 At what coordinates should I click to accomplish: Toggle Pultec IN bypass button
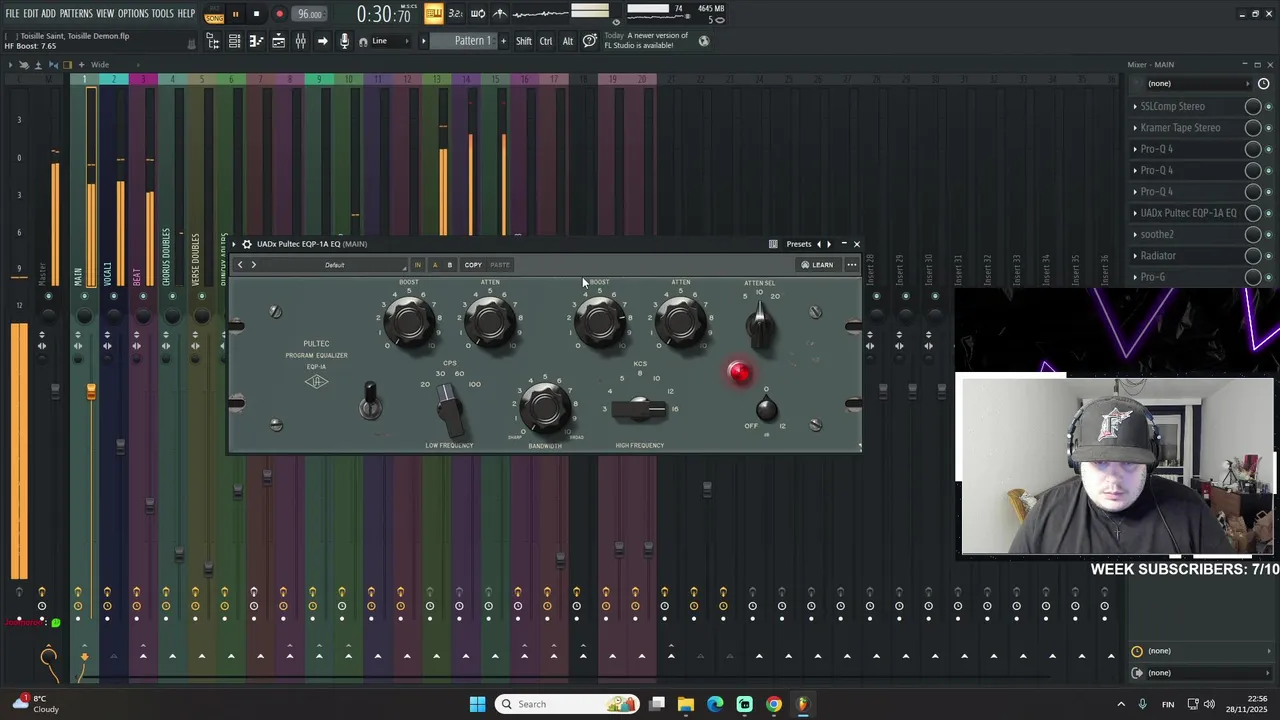pyautogui.click(x=418, y=265)
